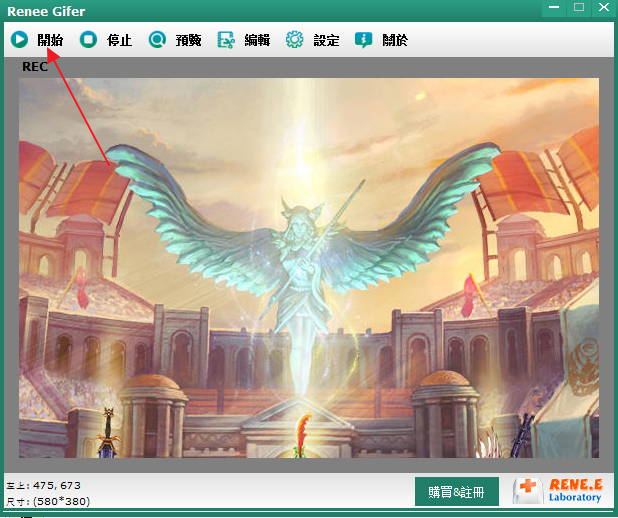The width and height of the screenshot is (618, 518).
Task: Click the angel statue capture preview
Action: tap(309, 268)
